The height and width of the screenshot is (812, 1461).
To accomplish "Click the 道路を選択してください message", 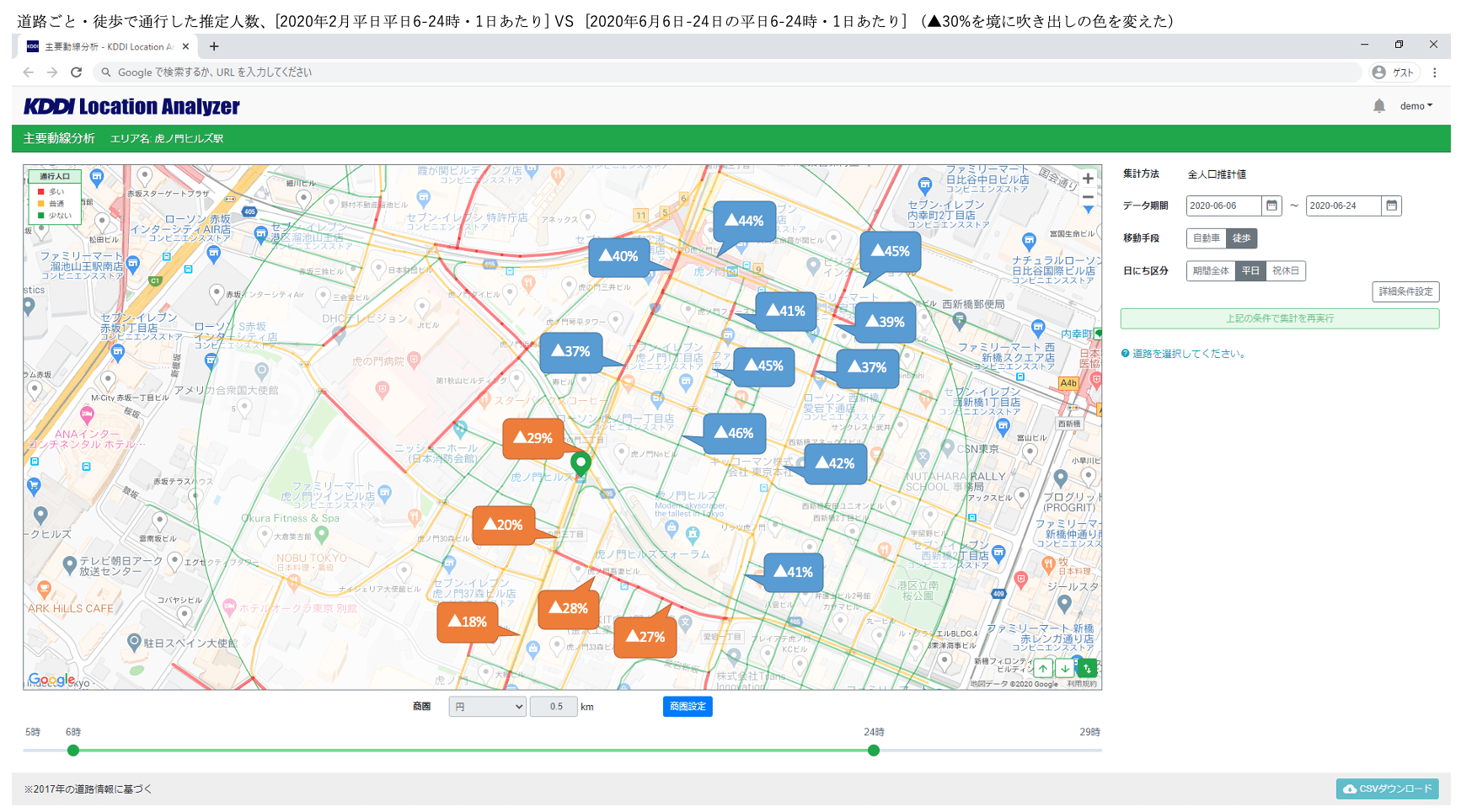I will (1189, 354).
